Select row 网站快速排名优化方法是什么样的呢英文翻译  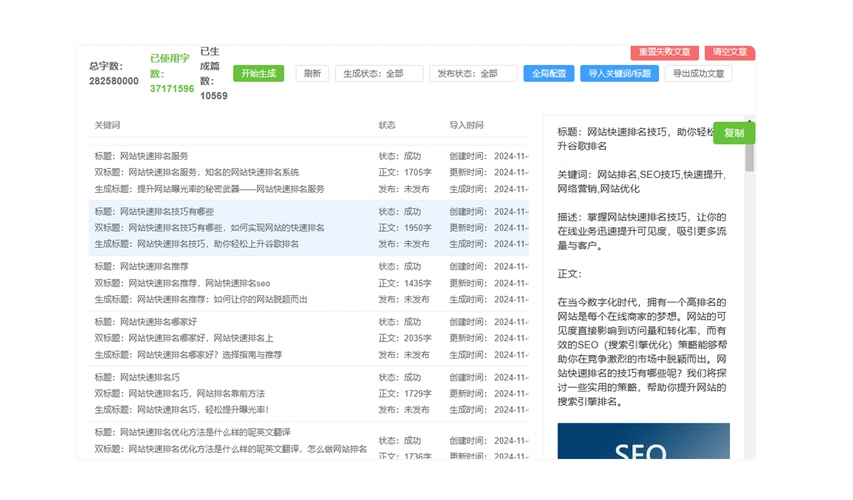click(x=308, y=441)
